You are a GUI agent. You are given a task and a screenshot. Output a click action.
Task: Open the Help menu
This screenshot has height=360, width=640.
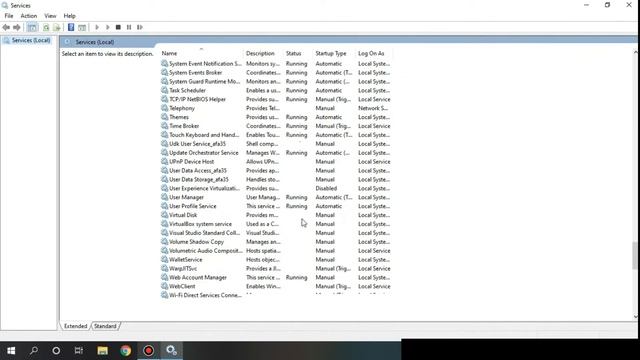[69, 16]
